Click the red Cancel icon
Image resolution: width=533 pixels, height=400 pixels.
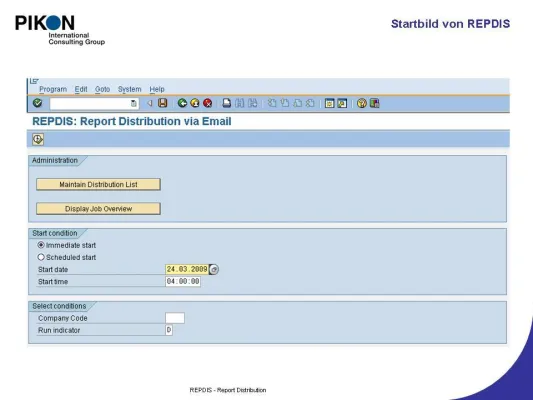pos(207,103)
